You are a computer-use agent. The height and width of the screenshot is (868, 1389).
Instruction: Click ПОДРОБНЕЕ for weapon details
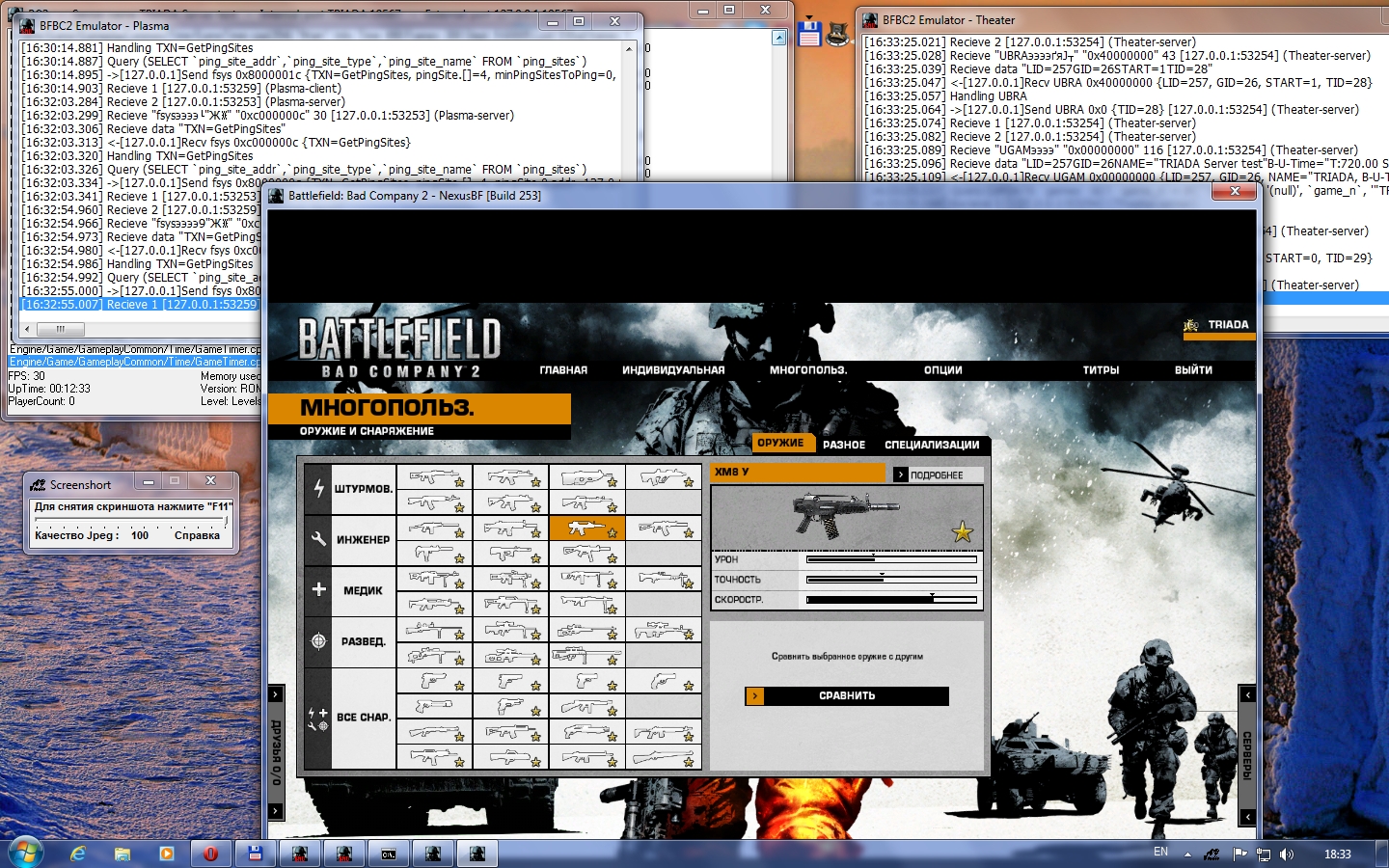click(x=937, y=475)
